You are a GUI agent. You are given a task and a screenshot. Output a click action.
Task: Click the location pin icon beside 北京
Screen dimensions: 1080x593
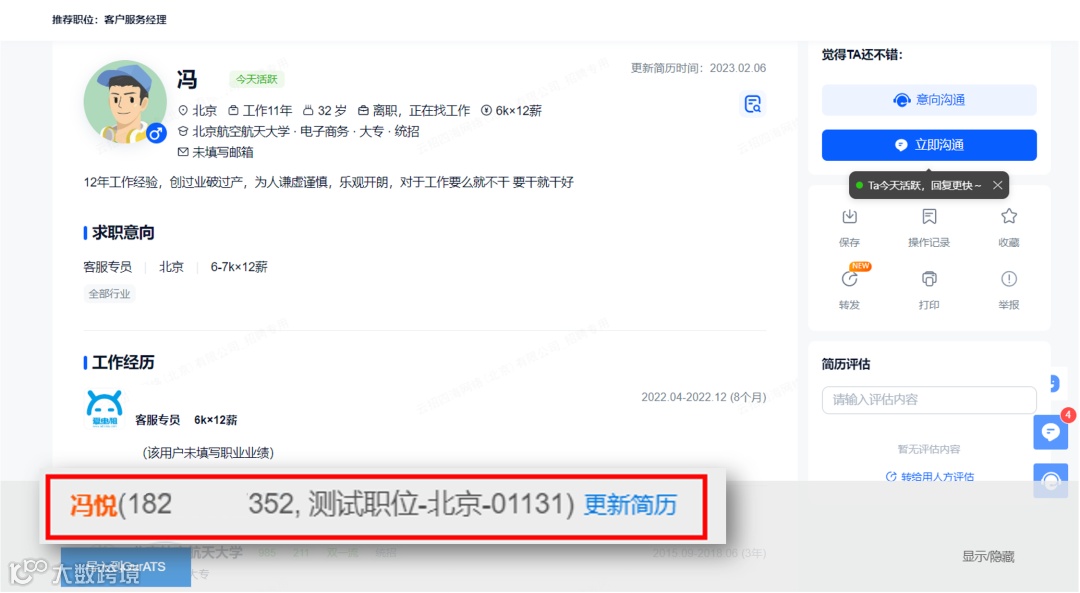click(183, 110)
